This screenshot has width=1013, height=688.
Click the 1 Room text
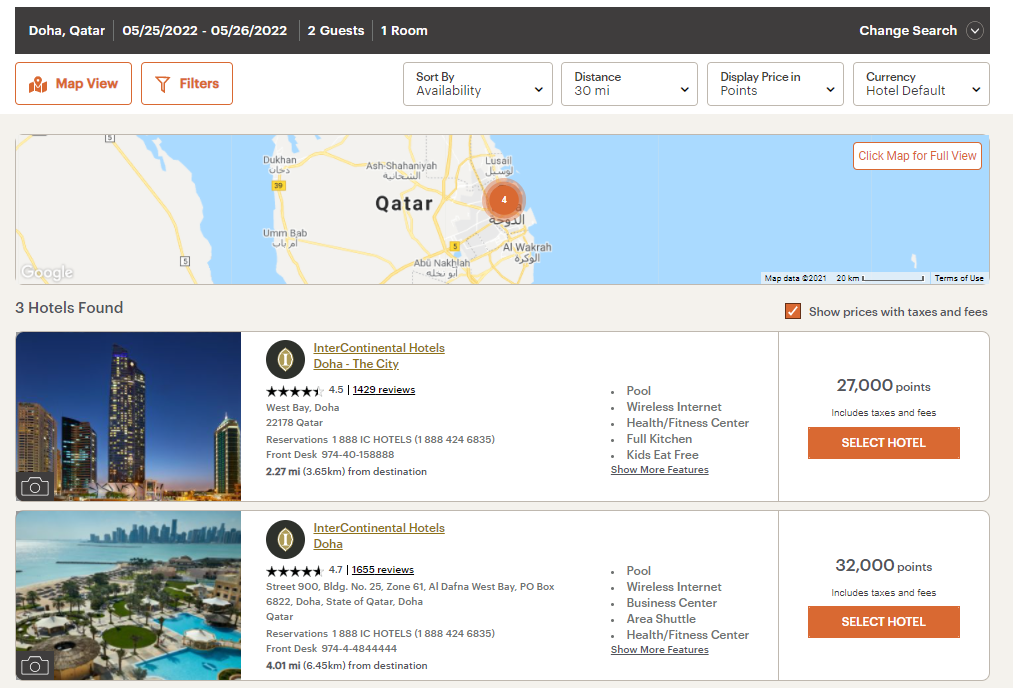coord(404,30)
